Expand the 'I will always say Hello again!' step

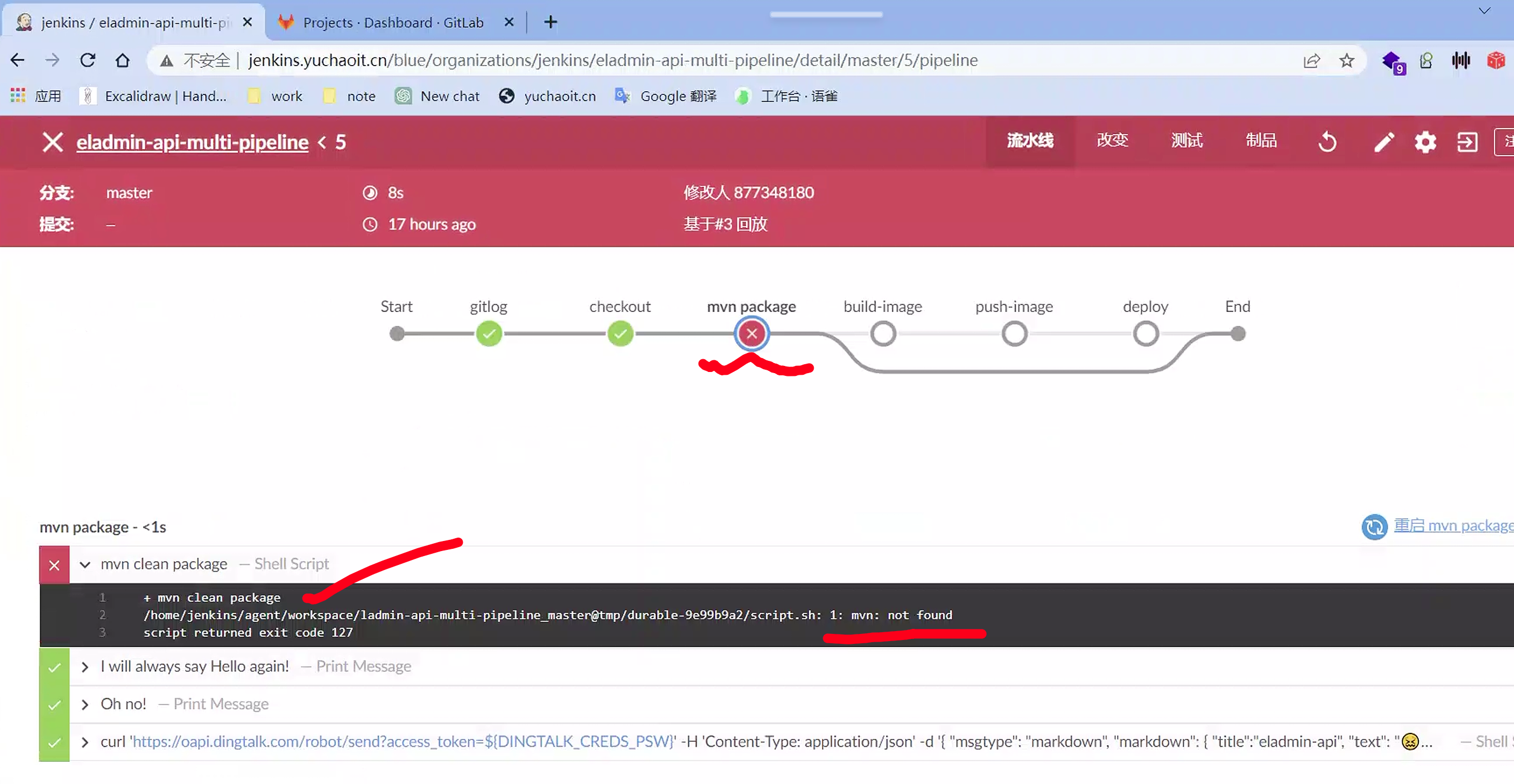click(x=85, y=667)
